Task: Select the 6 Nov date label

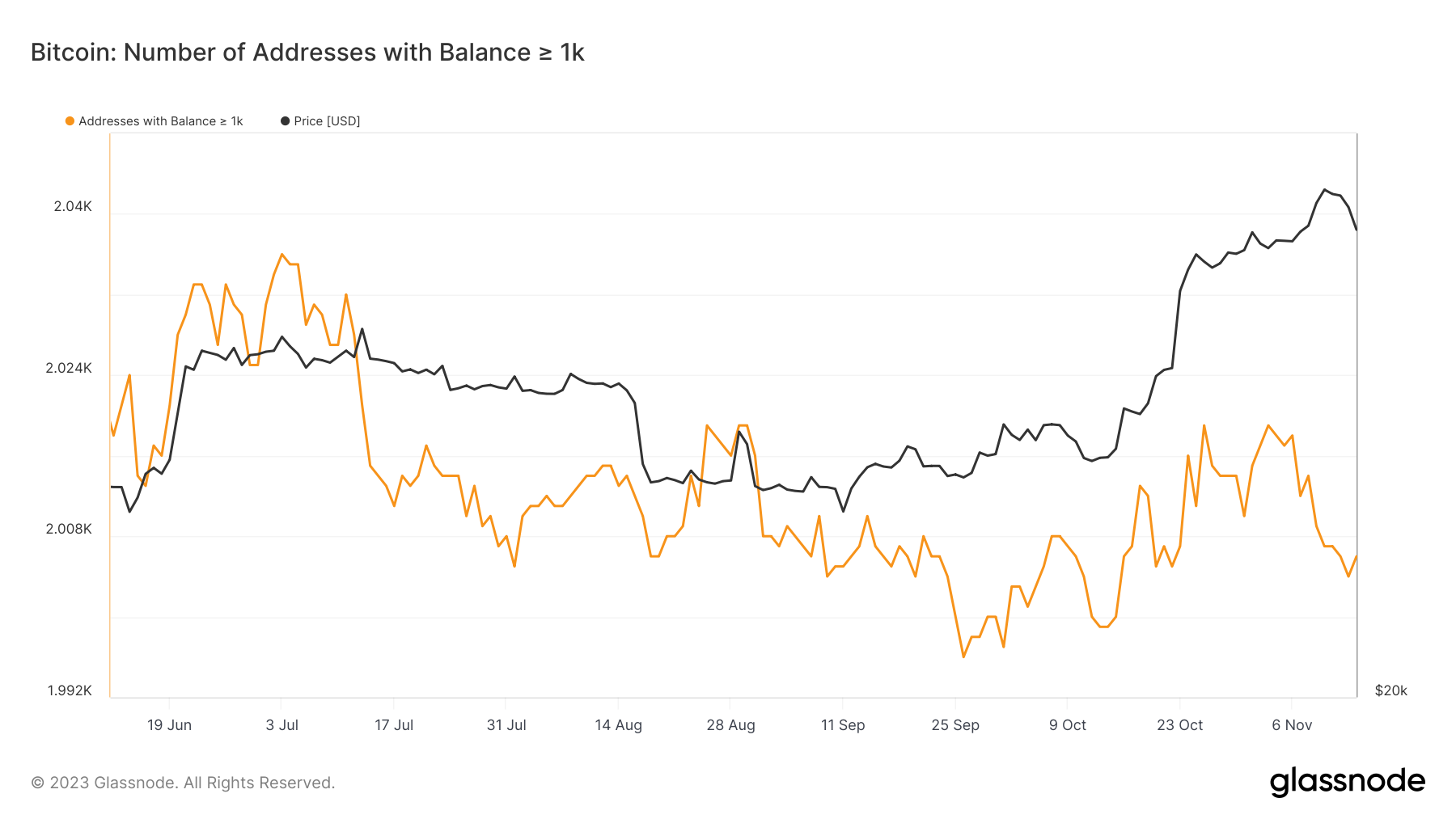Action: (x=1292, y=725)
